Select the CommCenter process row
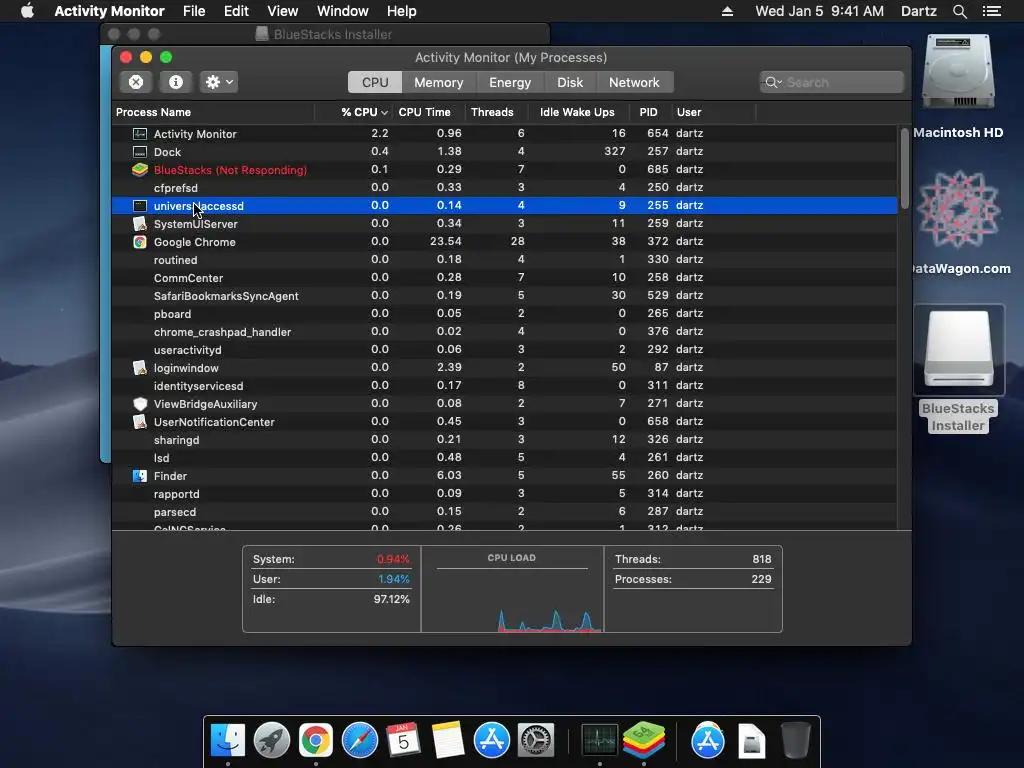 pos(505,278)
